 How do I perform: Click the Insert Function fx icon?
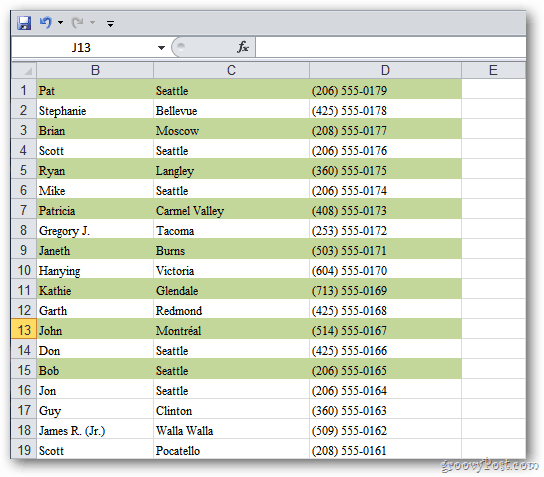(x=243, y=47)
